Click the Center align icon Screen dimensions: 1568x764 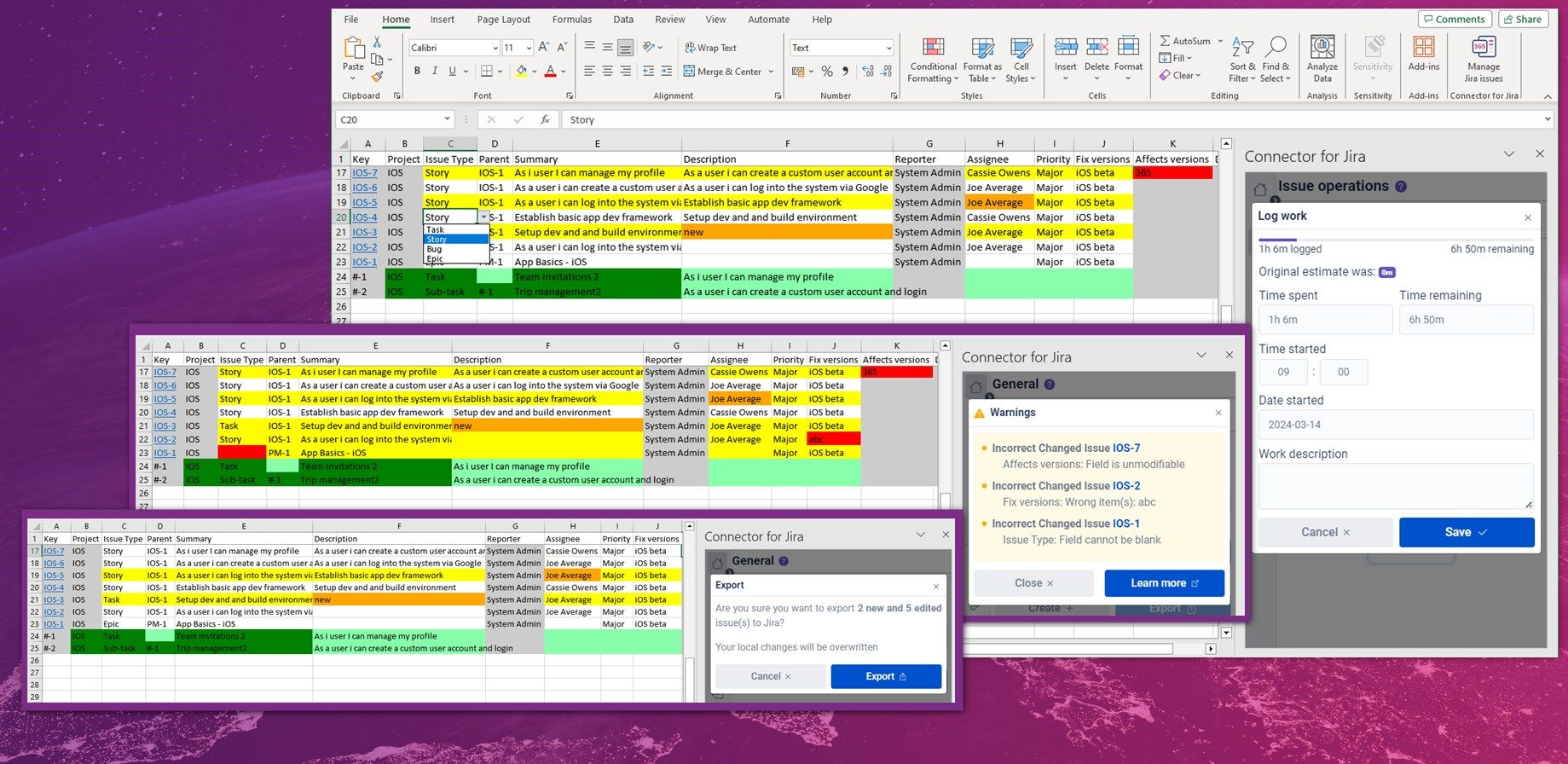tap(608, 72)
